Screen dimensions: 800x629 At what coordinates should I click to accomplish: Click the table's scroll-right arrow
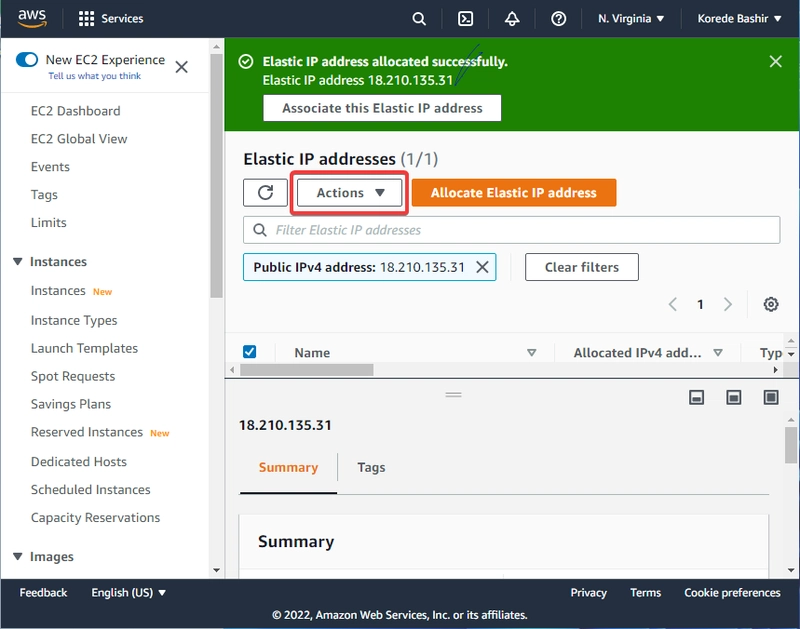click(776, 370)
